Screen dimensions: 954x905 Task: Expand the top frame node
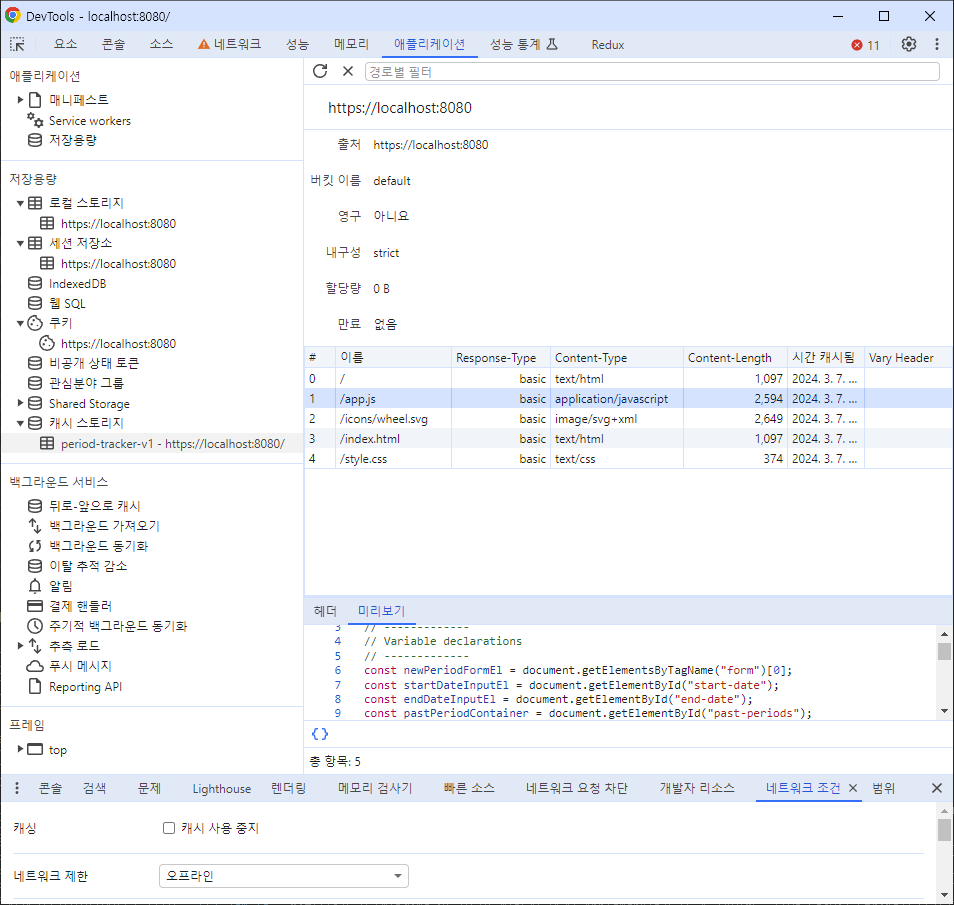point(20,749)
